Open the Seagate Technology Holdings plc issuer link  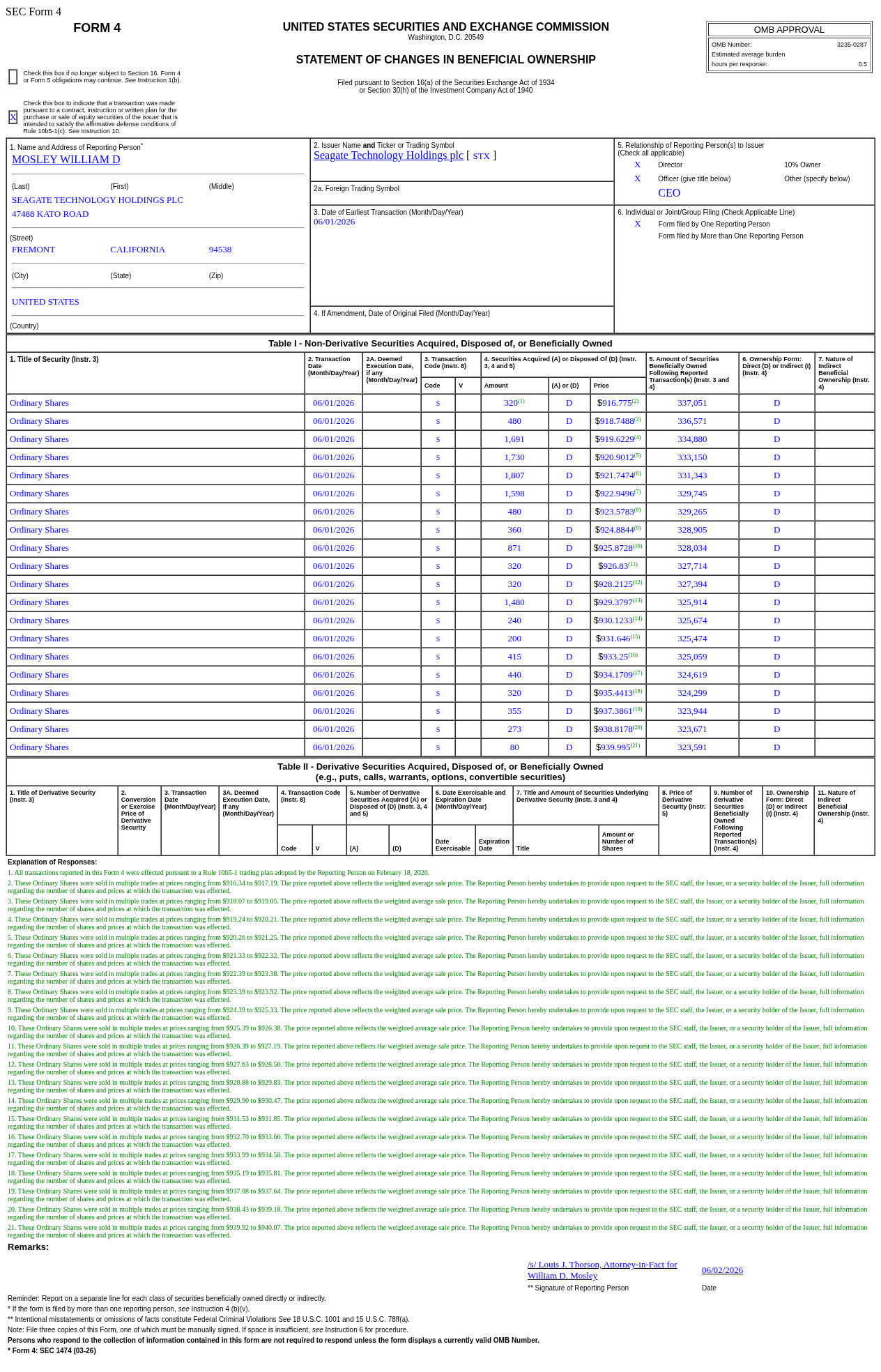tap(388, 155)
